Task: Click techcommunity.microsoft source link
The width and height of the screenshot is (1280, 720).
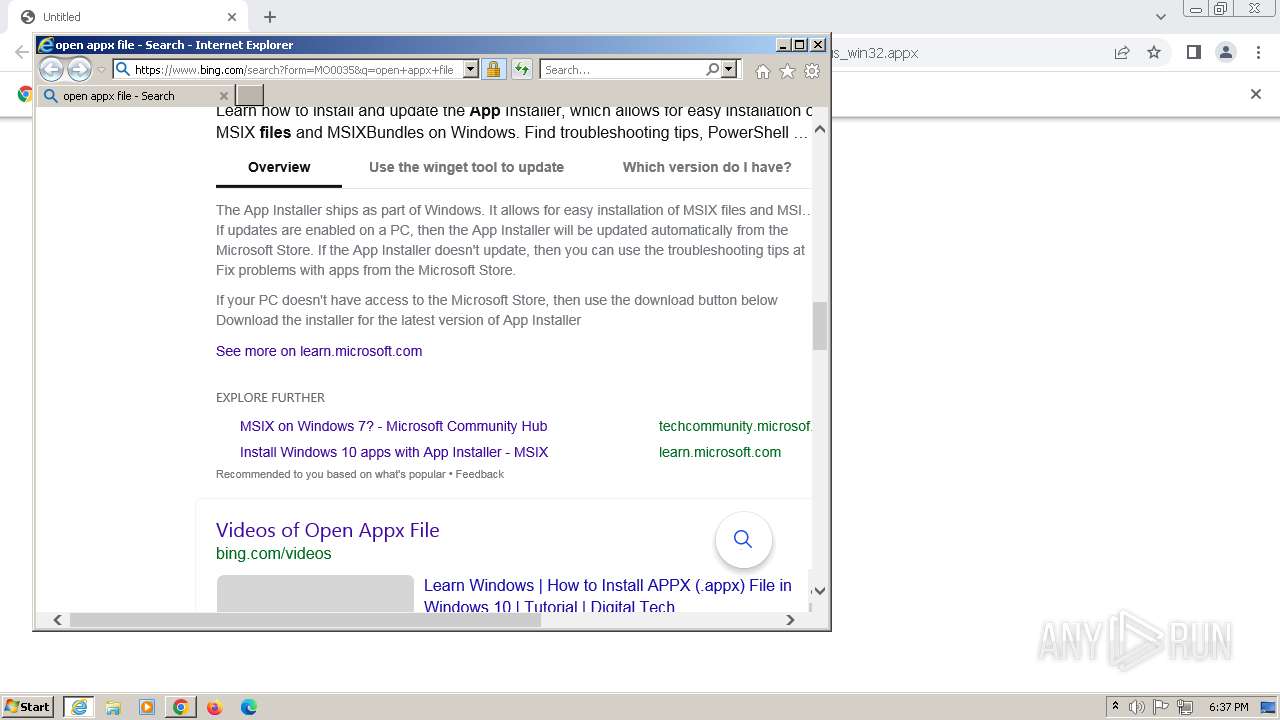Action: [x=735, y=426]
